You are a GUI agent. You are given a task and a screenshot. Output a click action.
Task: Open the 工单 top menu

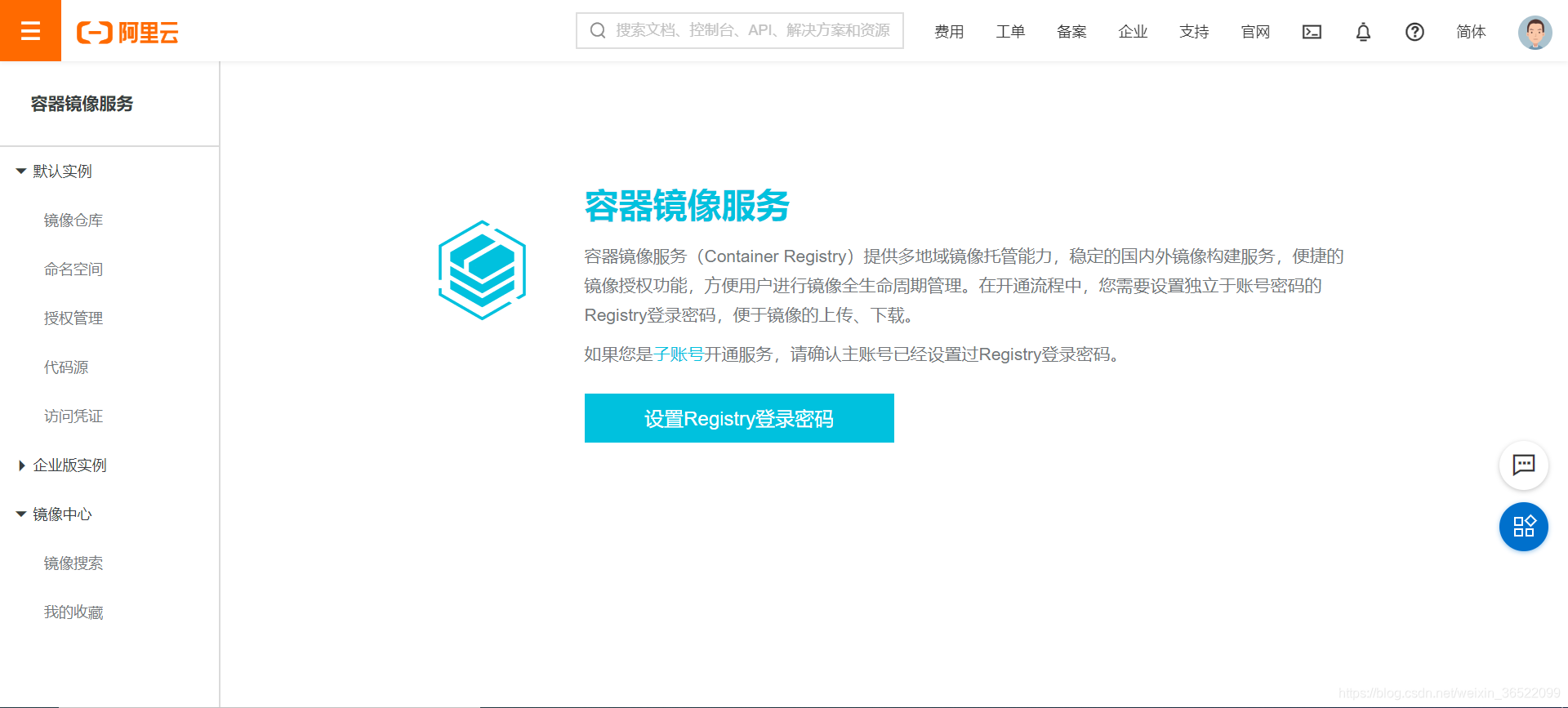[1010, 32]
